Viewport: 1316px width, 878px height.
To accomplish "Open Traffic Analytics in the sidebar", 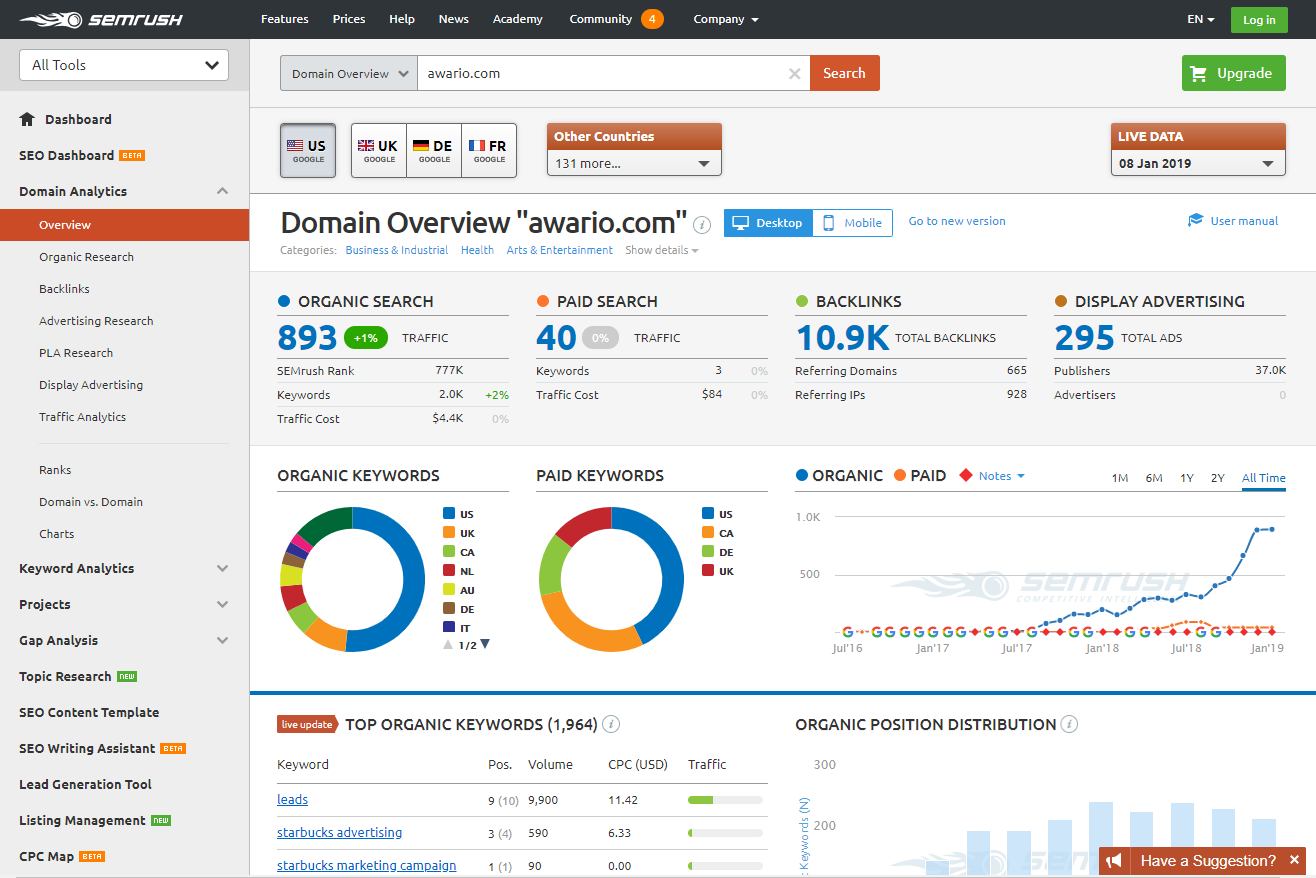I will [x=82, y=417].
